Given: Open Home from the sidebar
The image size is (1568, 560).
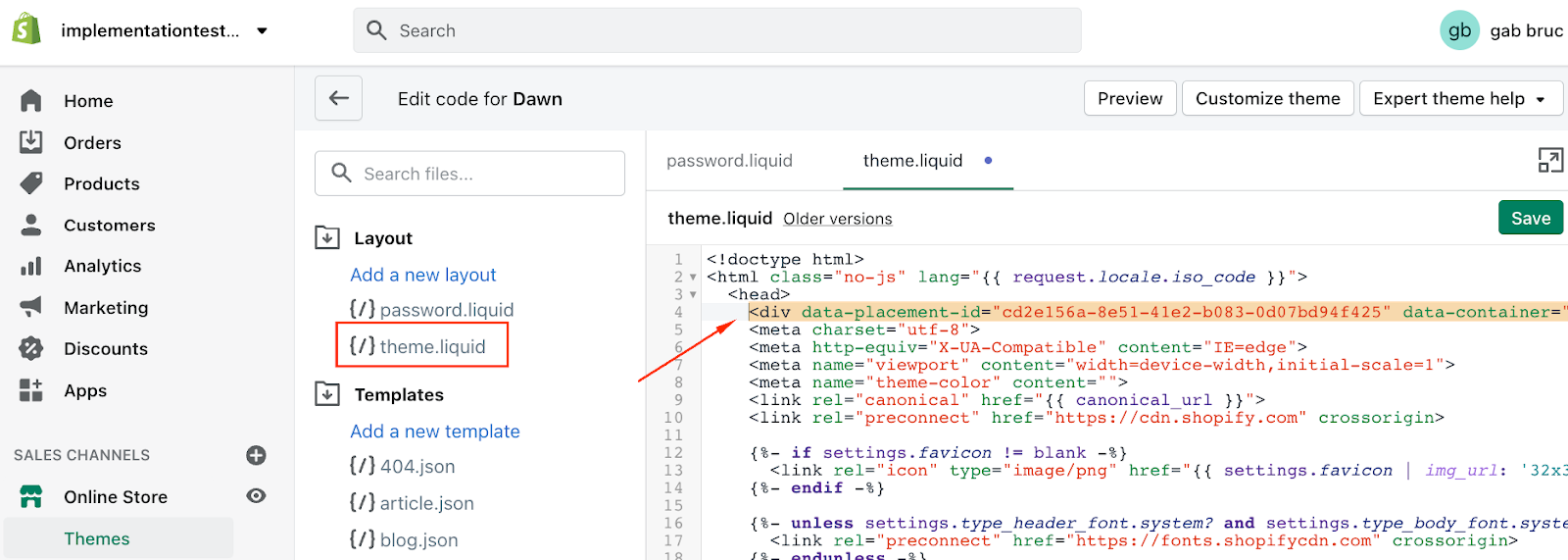Looking at the screenshot, I should (88, 101).
